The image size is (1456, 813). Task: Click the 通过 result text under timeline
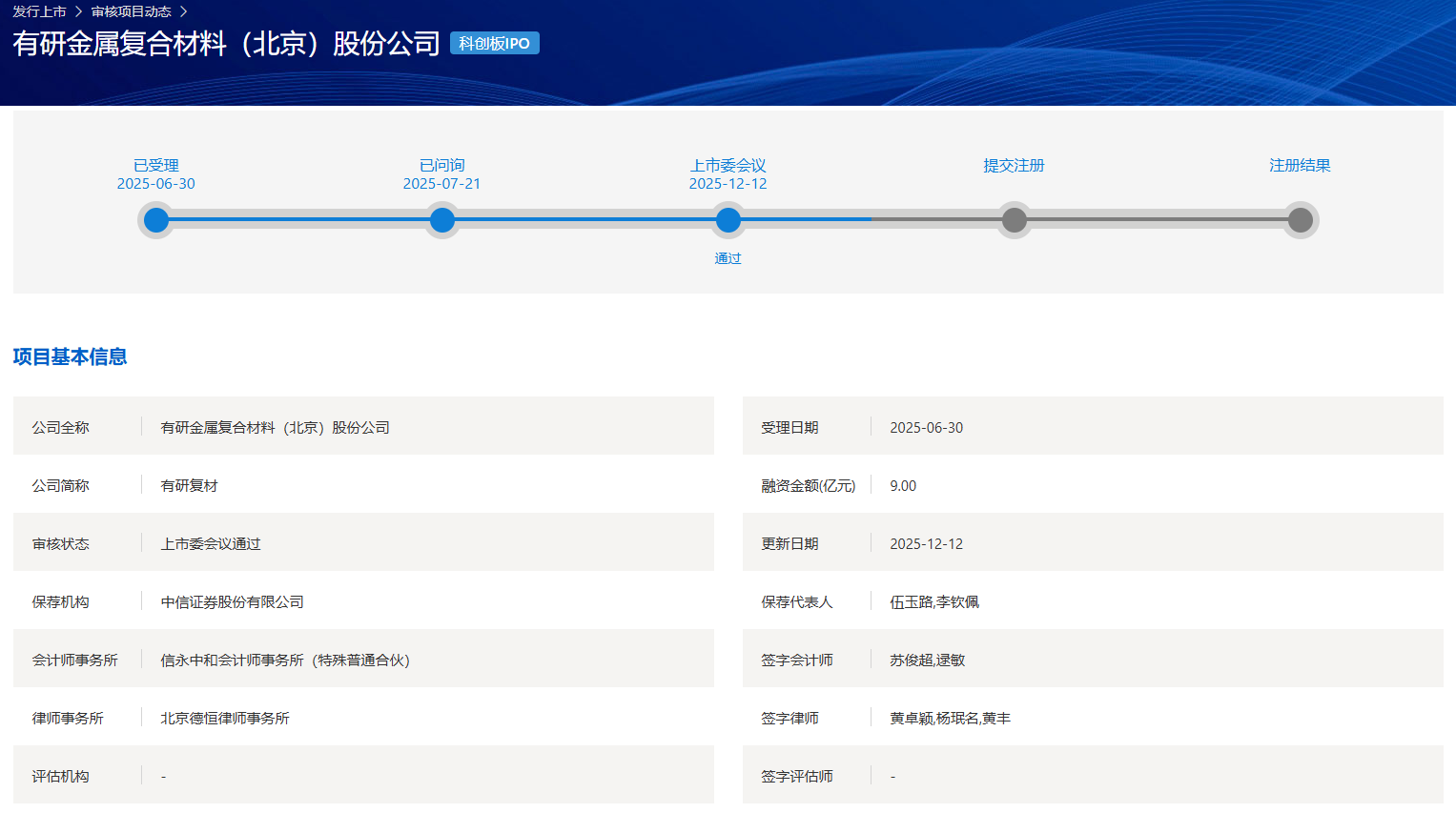(x=728, y=258)
